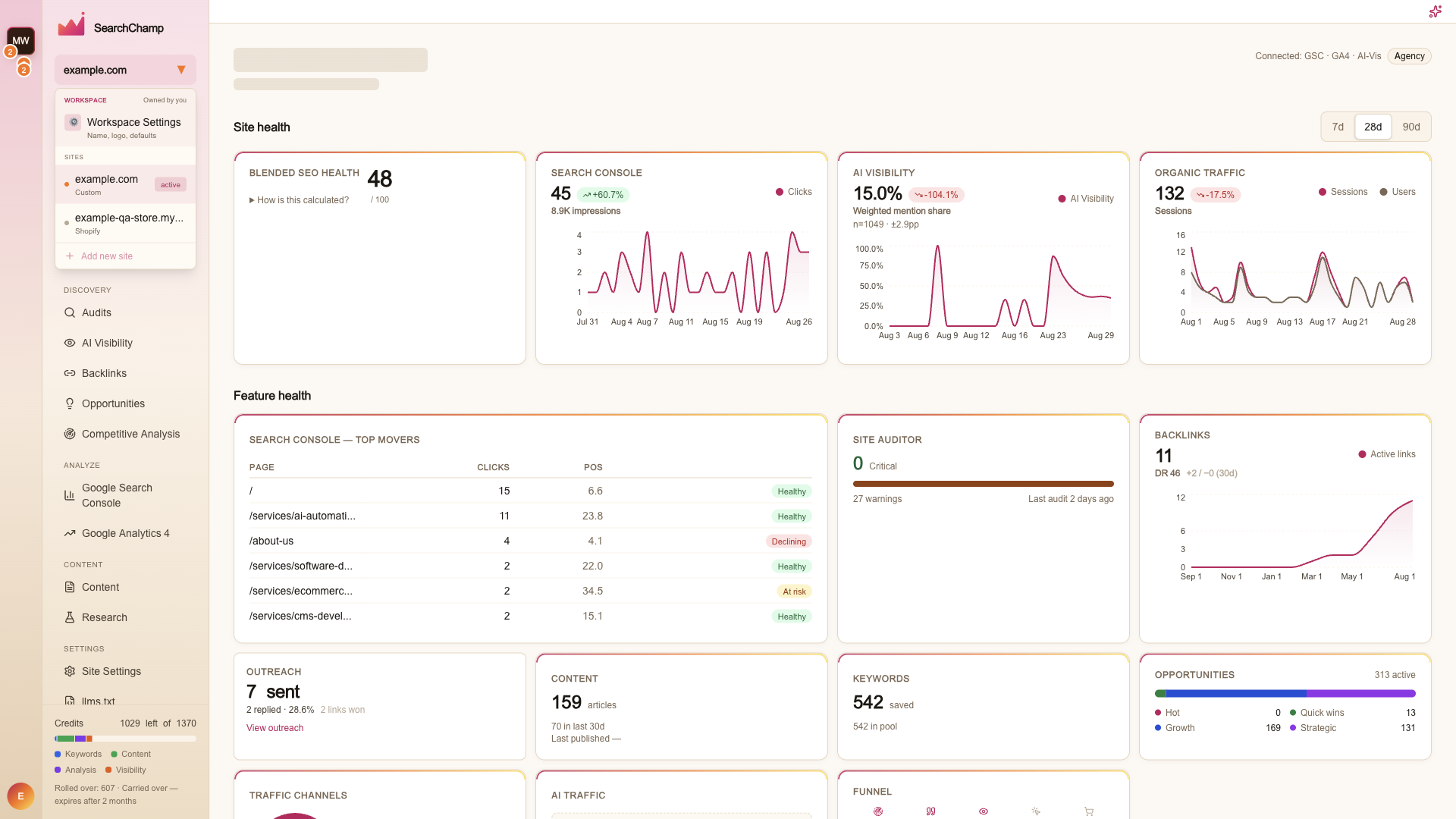The image size is (1456, 819).
Task: Expand How is this calculated disclosure
Action: tap(299, 200)
